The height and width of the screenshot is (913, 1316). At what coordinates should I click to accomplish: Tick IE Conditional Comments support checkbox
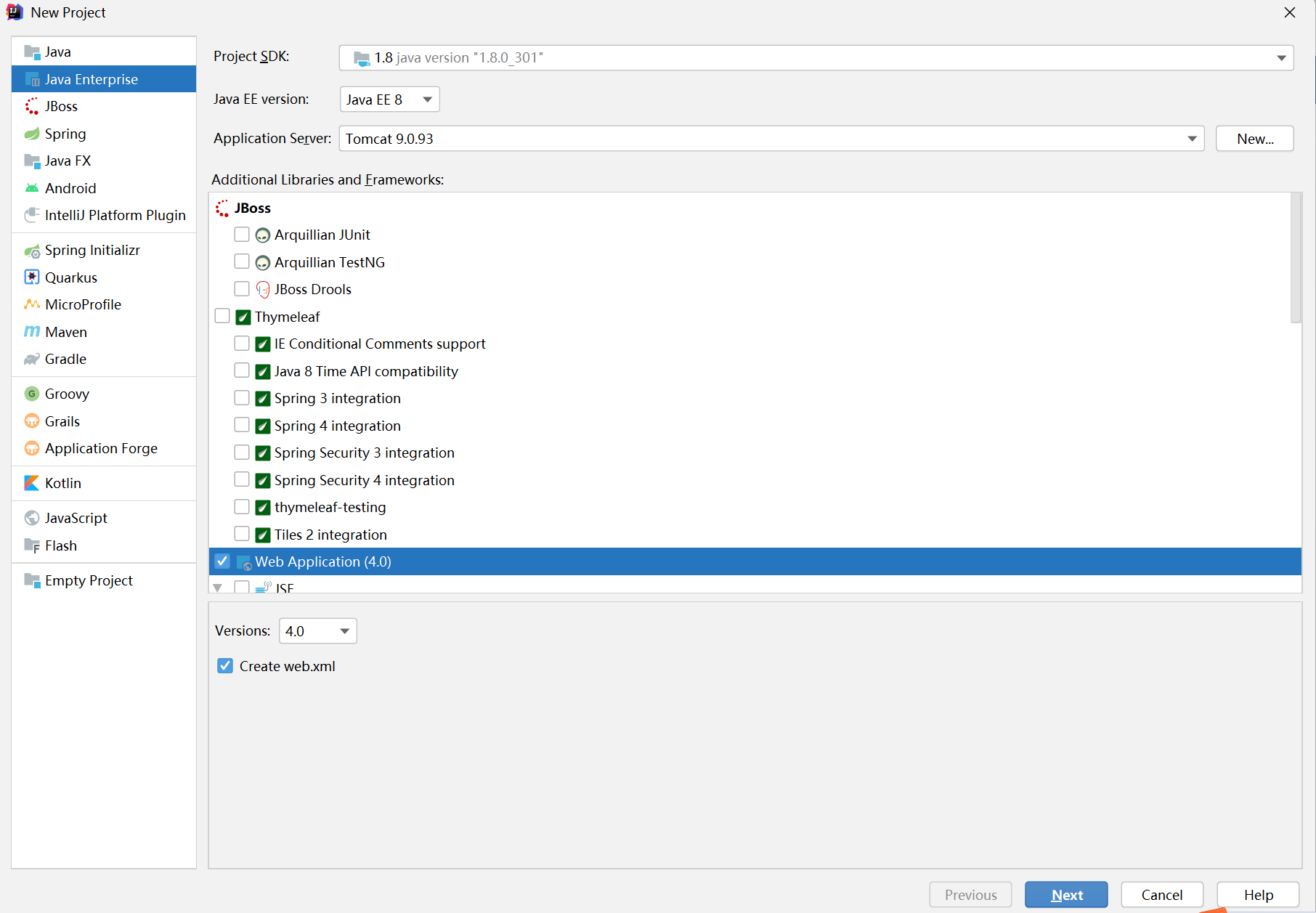coord(242,344)
